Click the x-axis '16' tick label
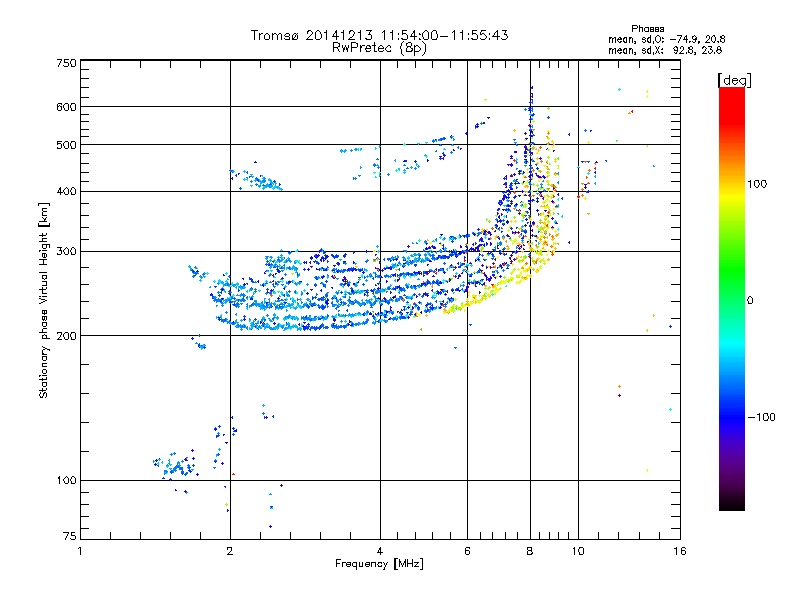Viewport: 800px width, 600px height. pos(680,551)
